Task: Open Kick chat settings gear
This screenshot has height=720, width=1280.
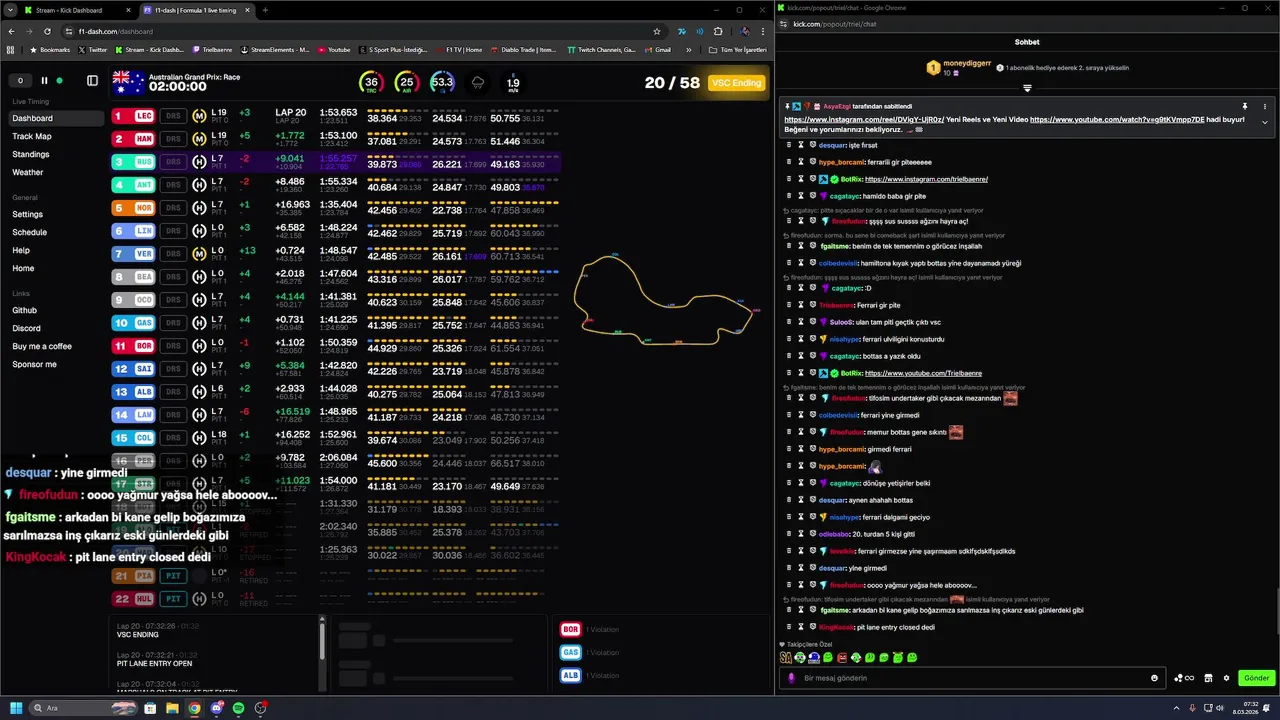Action: pos(1226,678)
